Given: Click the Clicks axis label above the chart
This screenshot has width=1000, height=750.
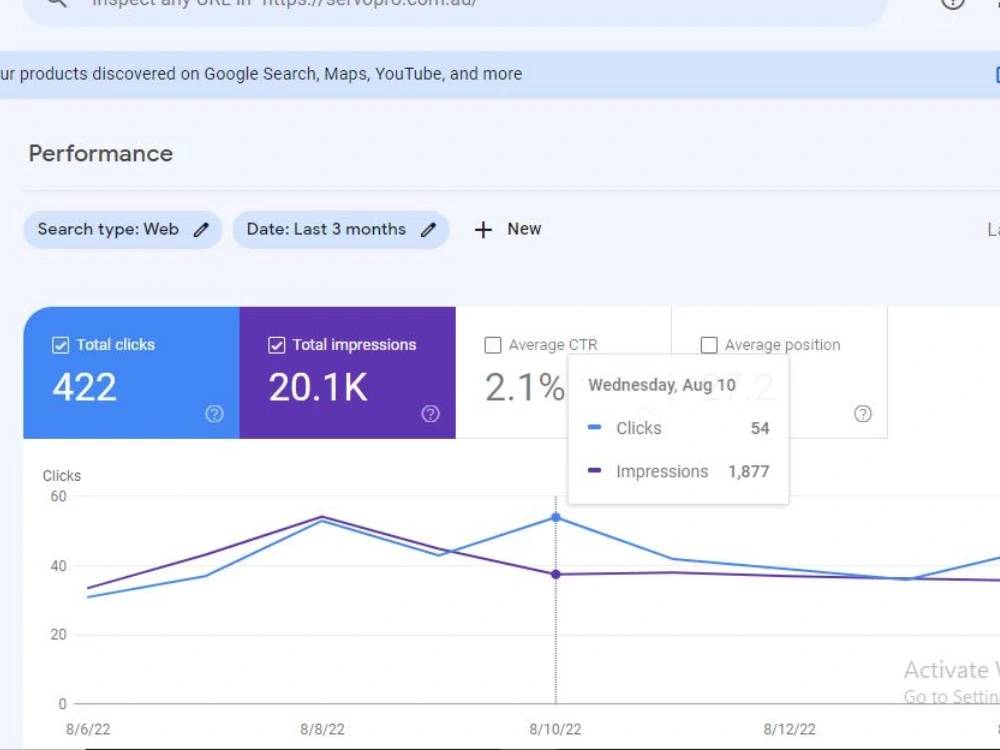Looking at the screenshot, I should tap(62, 476).
